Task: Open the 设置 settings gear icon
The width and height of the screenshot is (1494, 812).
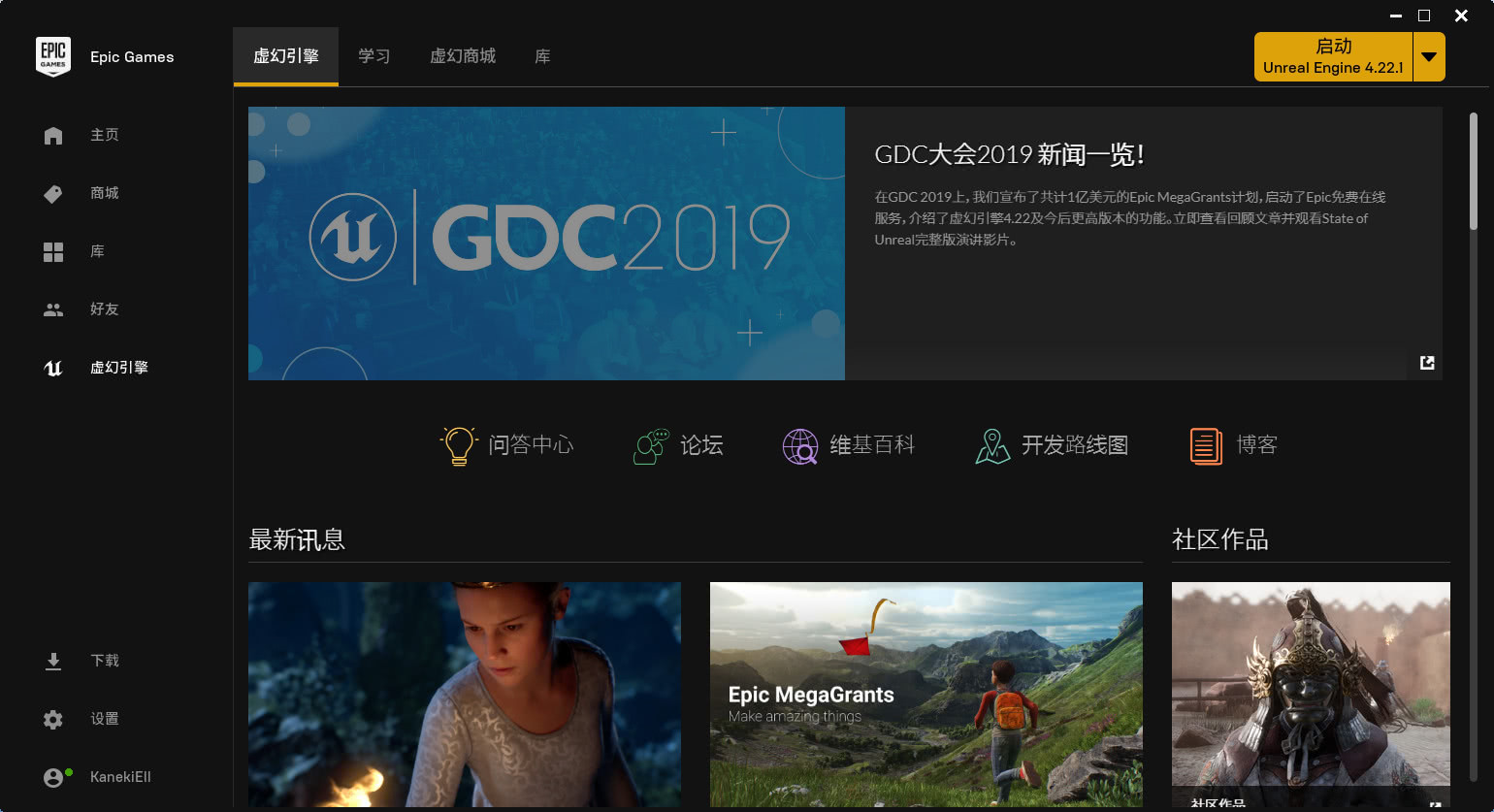Action: [53, 720]
